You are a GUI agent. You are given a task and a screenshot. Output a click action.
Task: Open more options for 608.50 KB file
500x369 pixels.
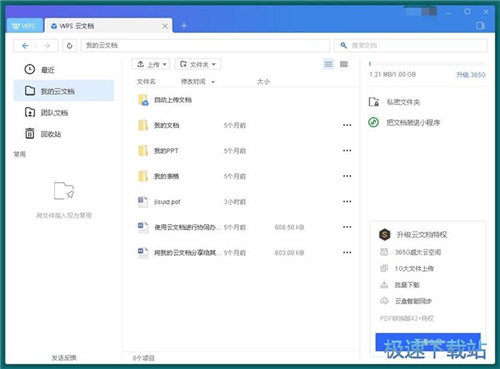tap(347, 227)
